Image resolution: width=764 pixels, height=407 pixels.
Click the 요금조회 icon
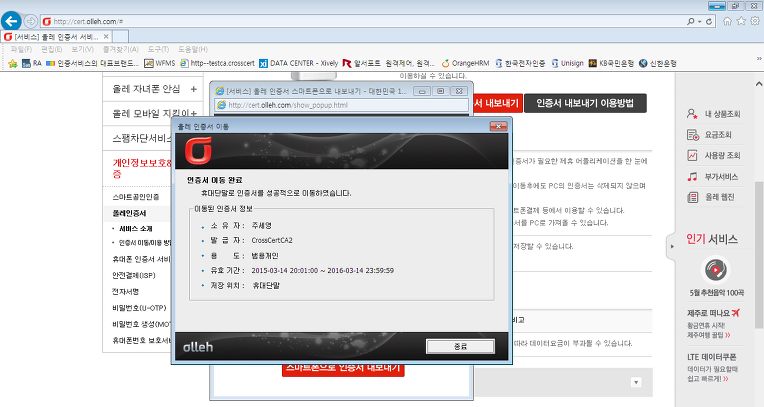coord(692,135)
